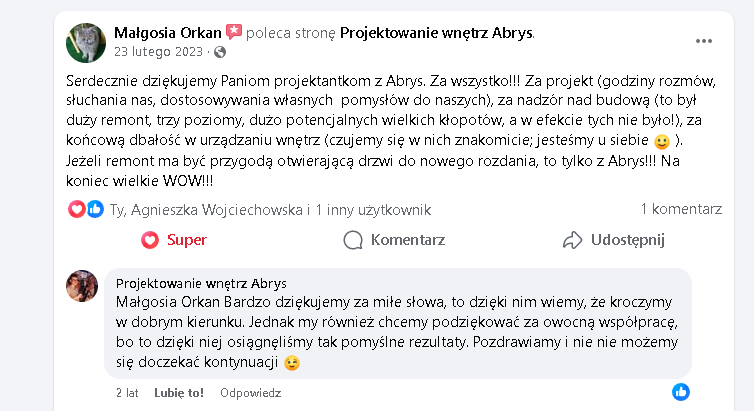Click the public audience globe icon
Viewport: 754px width, 411px height.
click(220, 51)
